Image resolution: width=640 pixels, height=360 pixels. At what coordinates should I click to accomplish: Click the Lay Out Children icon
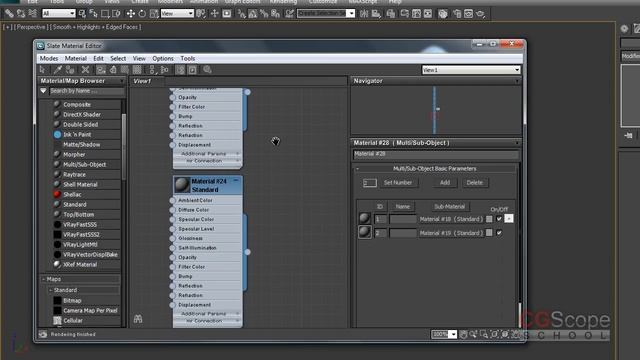point(164,70)
